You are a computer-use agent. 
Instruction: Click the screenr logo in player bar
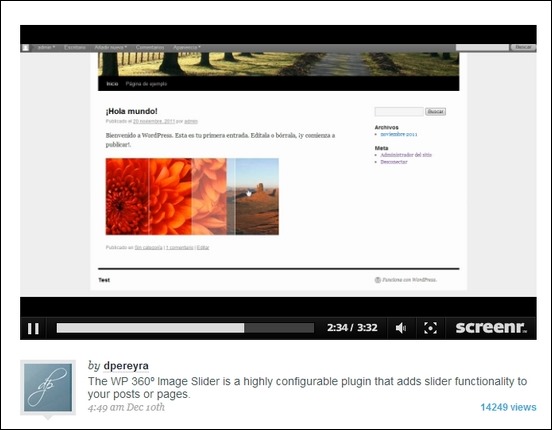coord(491,328)
